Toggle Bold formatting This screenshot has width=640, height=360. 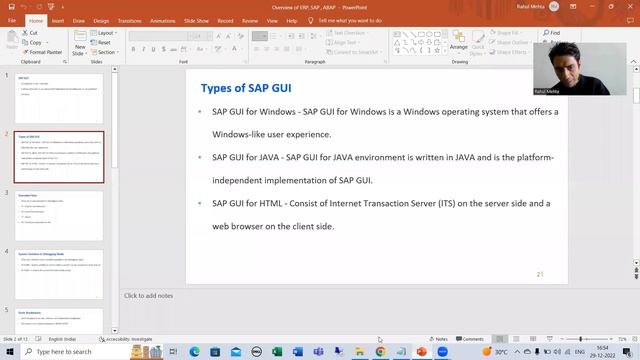coord(133,49)
